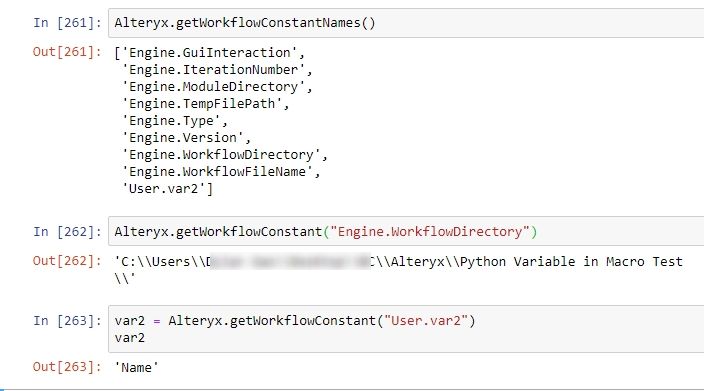Select the In [261] prompt label

pos(67,23)
